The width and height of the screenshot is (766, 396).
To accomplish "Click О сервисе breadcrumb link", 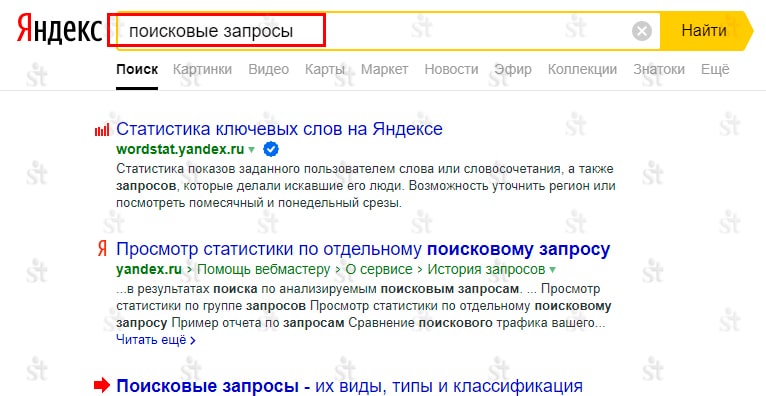I will 379,270.
